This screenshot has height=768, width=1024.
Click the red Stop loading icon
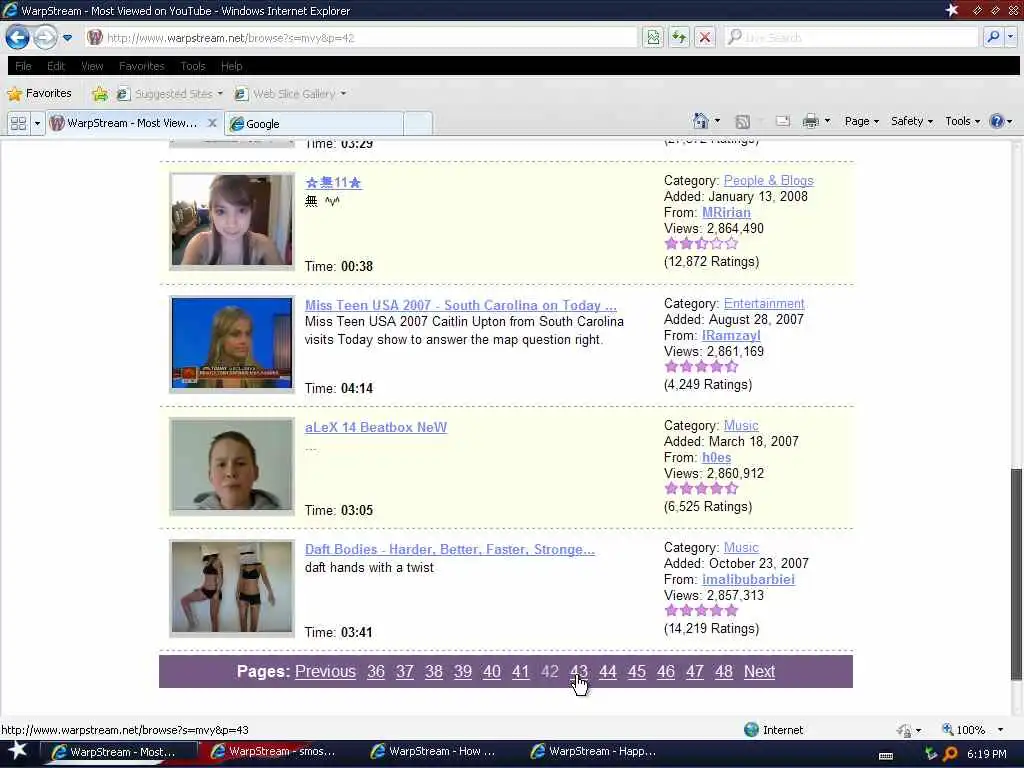tap(705, 37)
